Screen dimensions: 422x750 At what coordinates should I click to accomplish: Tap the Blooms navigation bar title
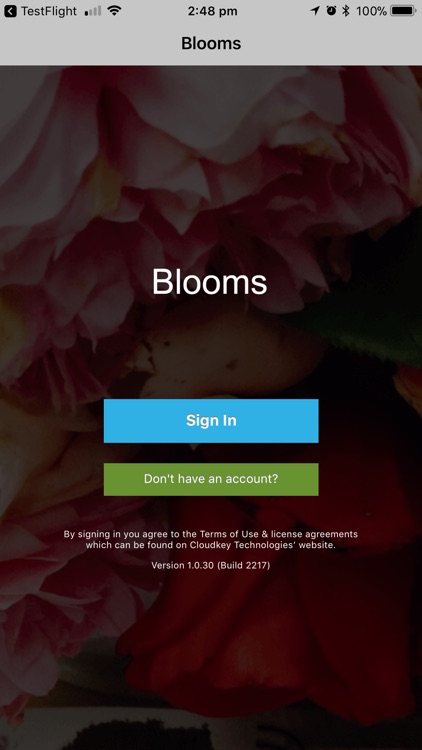coord(211,44)
